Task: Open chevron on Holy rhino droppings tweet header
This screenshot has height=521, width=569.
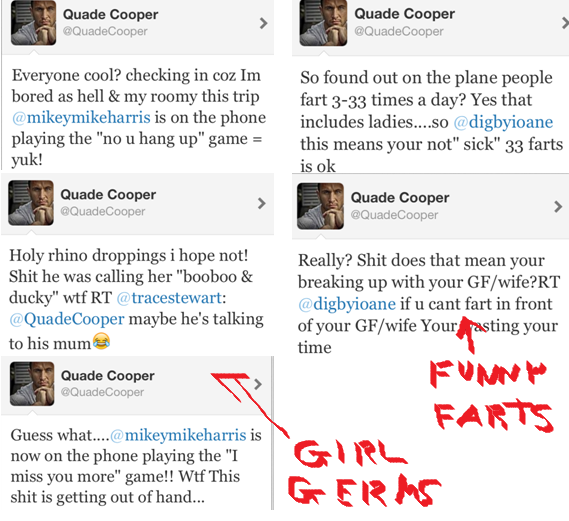Action: click(262, 203)
